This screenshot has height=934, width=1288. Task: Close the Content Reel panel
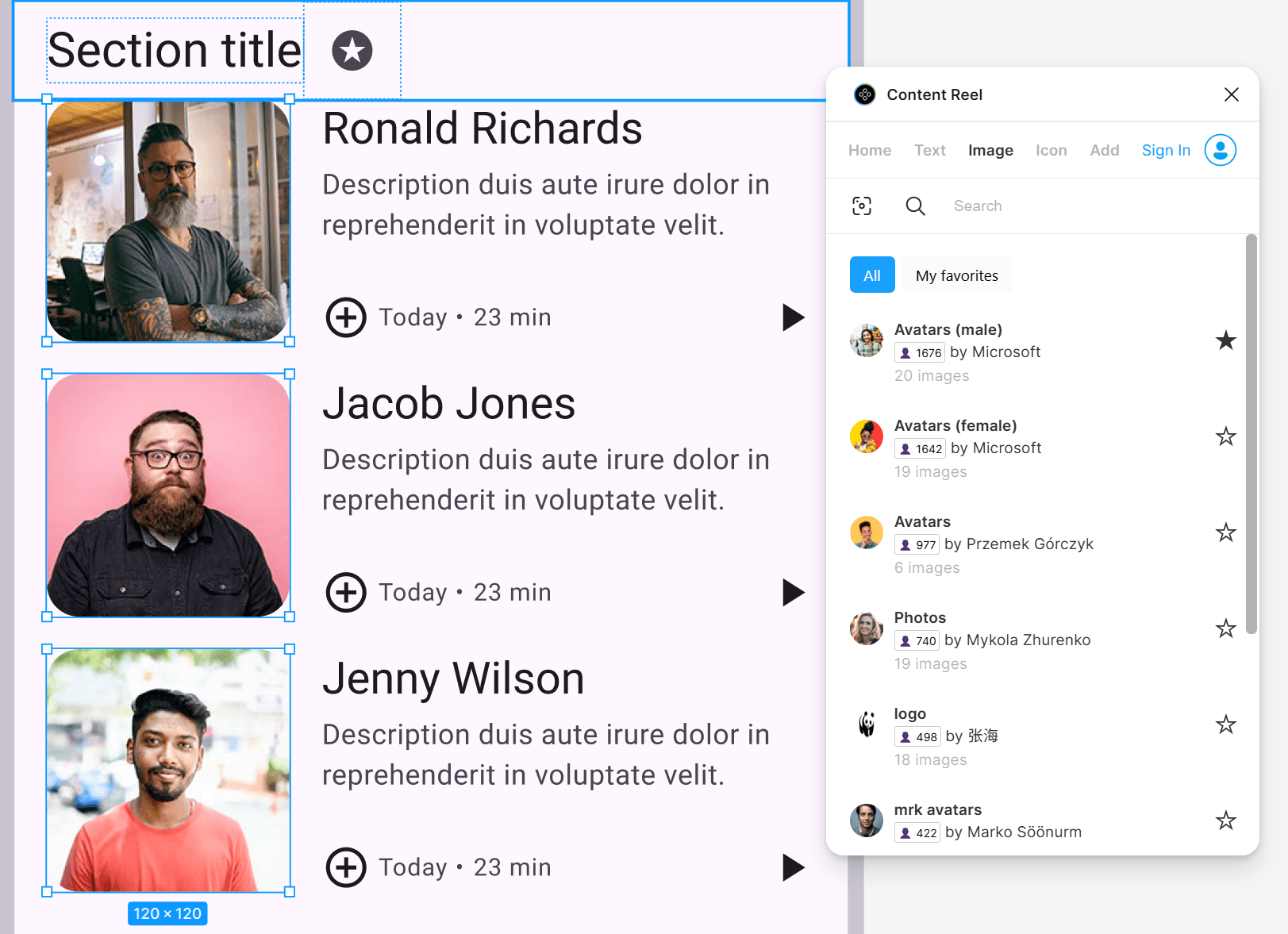click(1231, 94)
